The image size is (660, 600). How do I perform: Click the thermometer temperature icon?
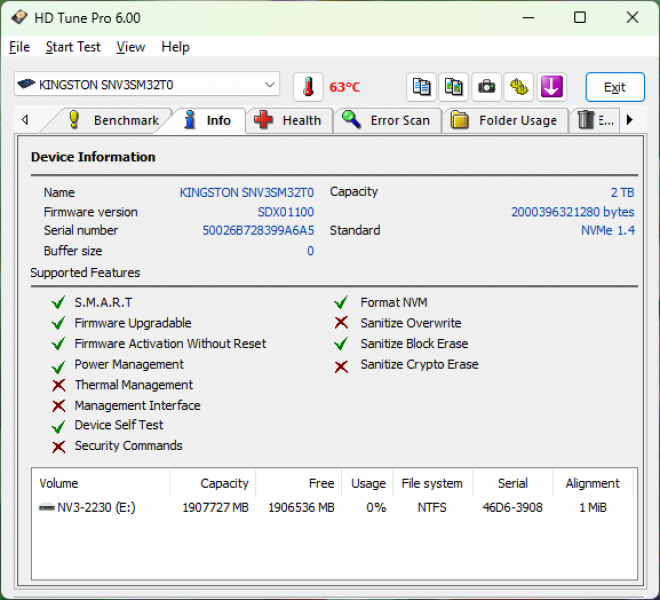point(308,87)
